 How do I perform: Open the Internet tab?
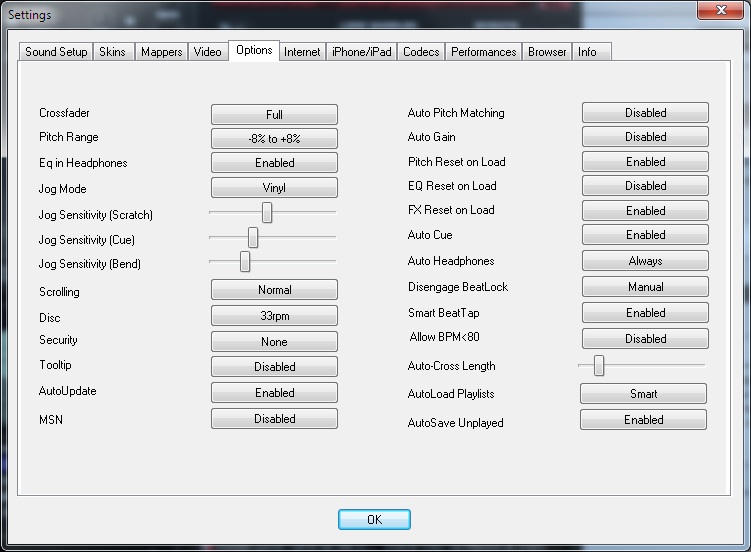pos(302,52)
